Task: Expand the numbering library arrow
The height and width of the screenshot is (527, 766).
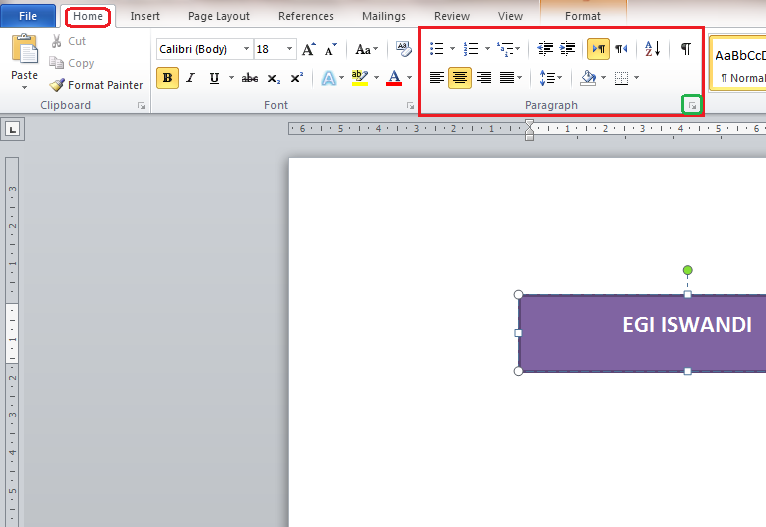Action: coord(487,49)
